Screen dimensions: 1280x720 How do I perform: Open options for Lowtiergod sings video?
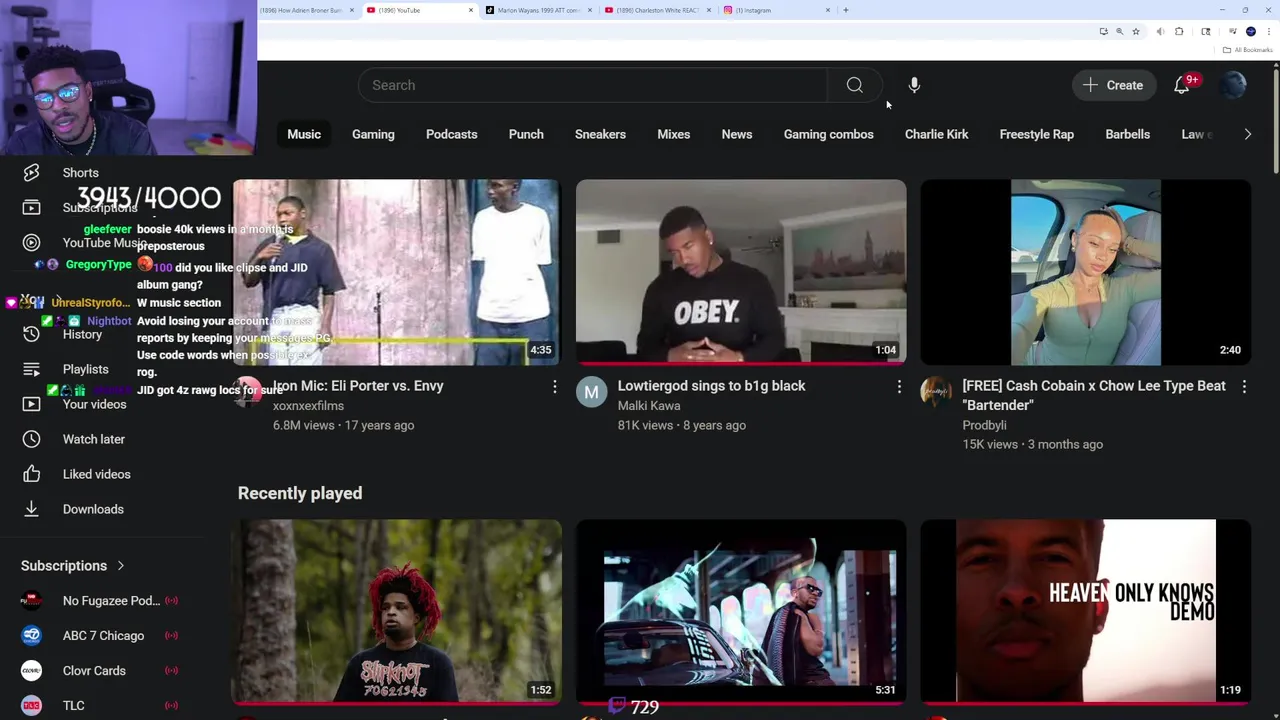point(899,386)
